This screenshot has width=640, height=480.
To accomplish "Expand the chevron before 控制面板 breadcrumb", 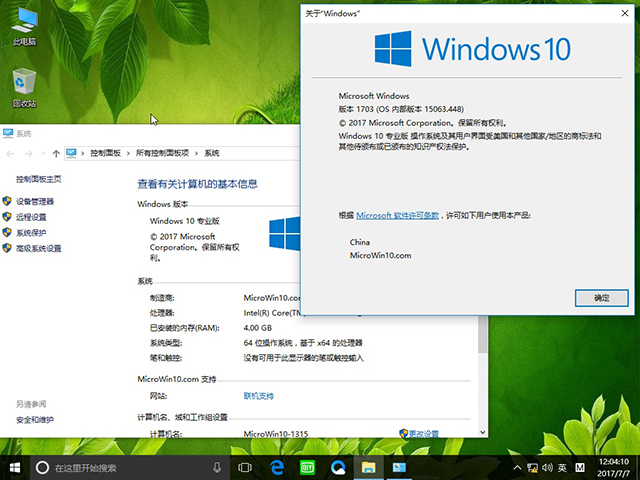I will click(x=82, y=153).
